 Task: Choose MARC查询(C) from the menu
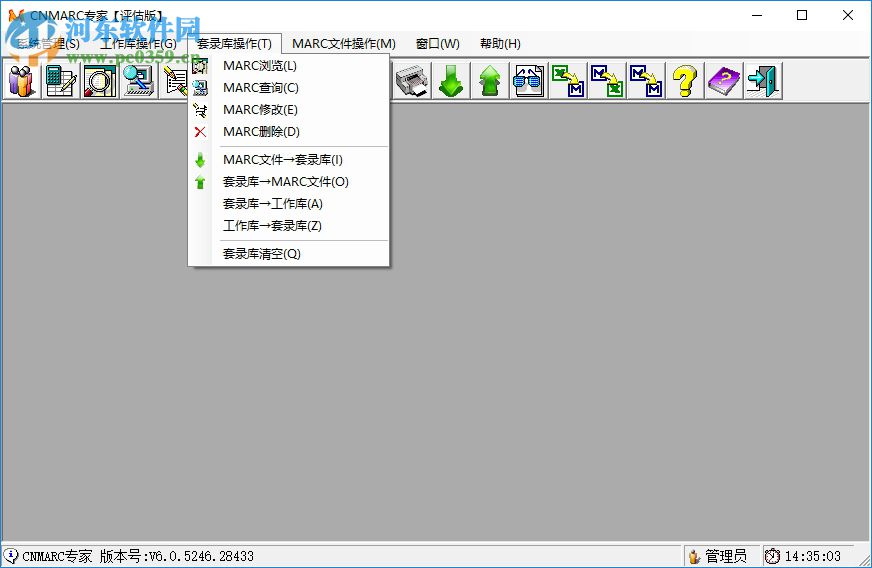click(289, 88)
